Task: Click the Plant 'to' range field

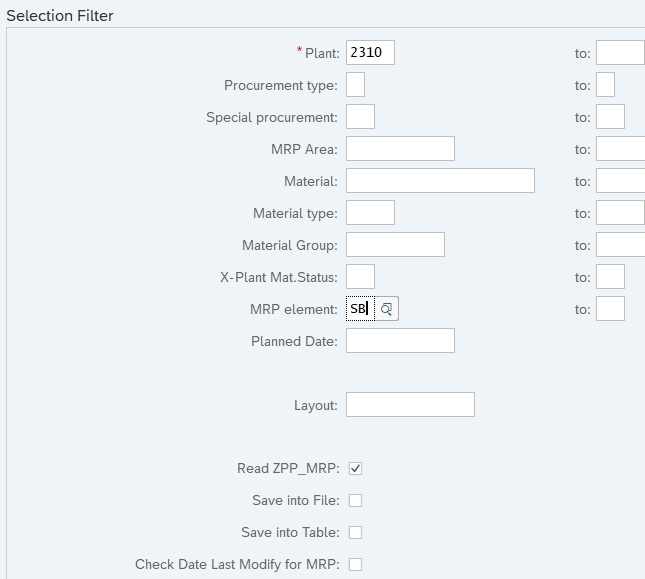Action: point(620,53)
